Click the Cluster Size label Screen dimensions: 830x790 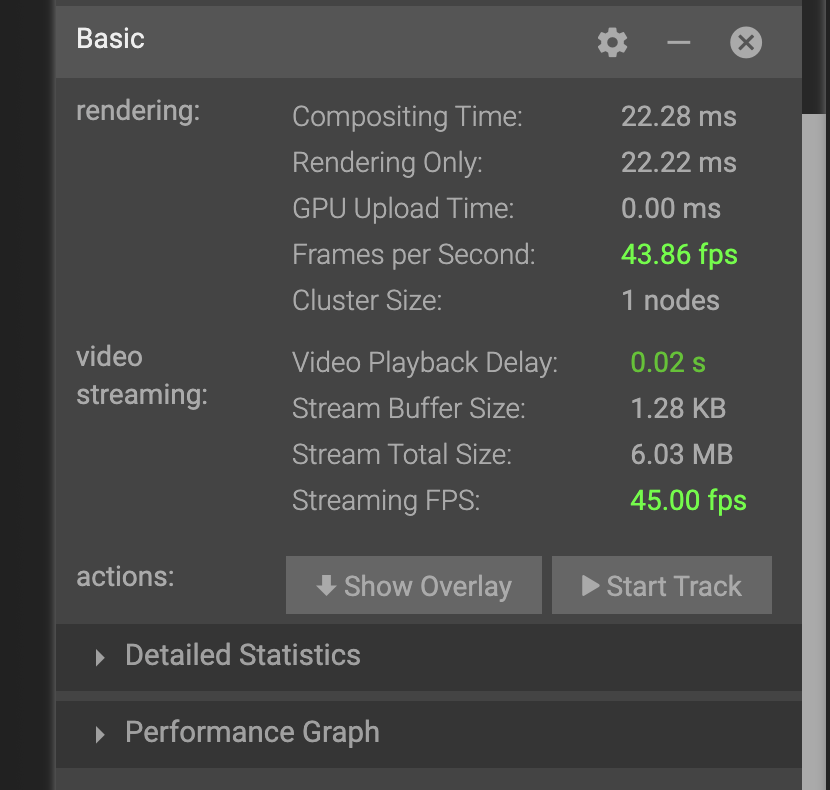366,300
